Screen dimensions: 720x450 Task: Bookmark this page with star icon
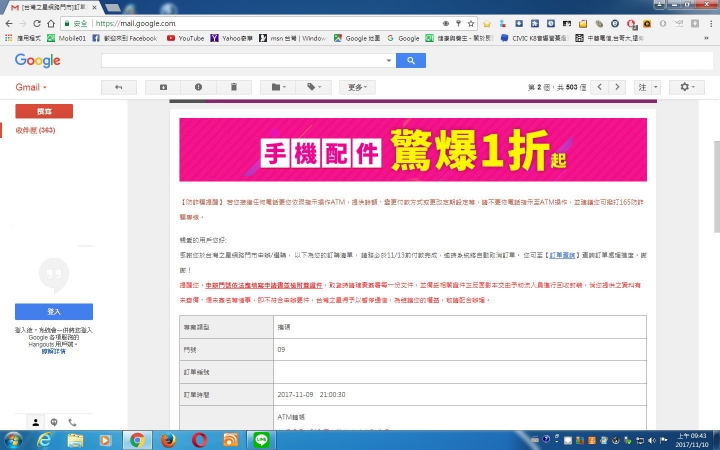coord(471,23)
